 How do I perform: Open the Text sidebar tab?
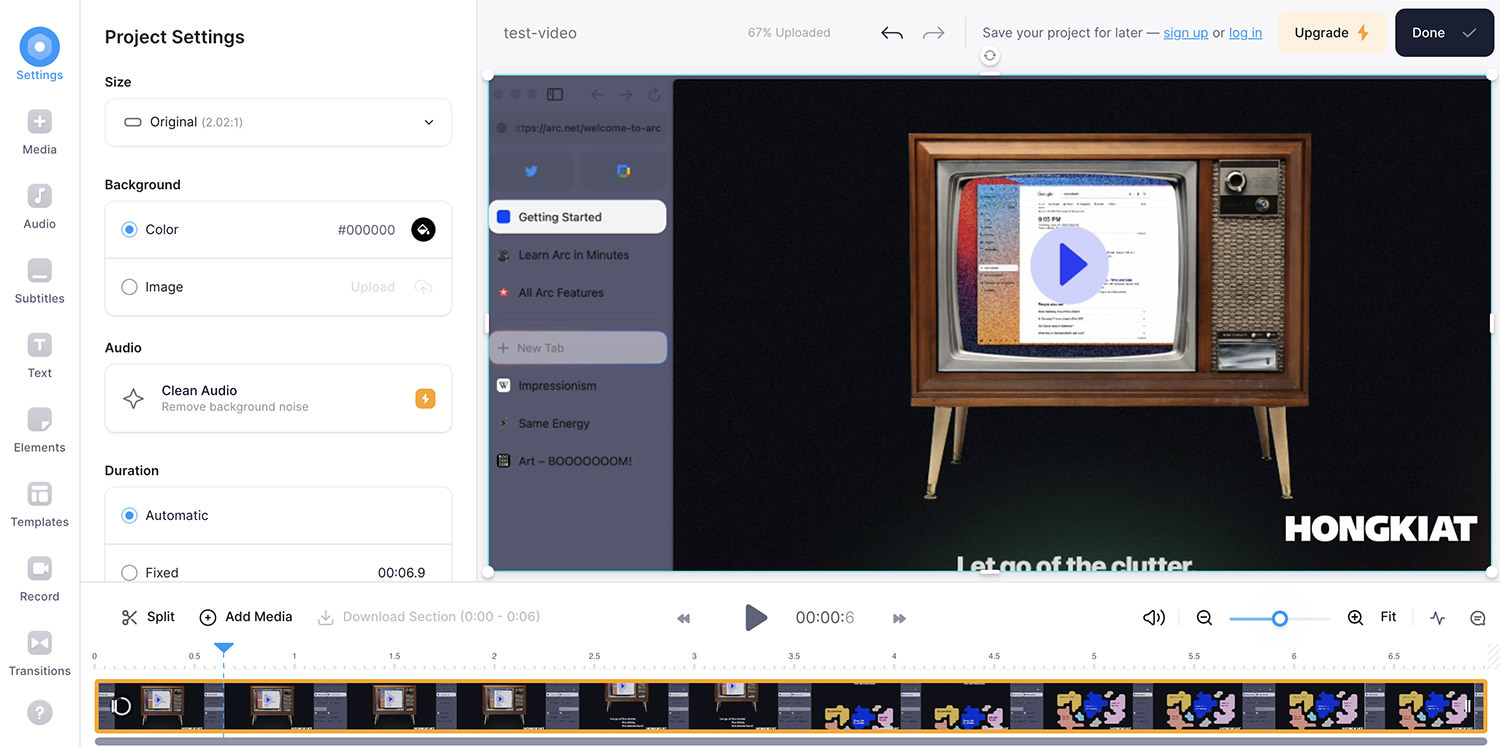tap(39, 356)
